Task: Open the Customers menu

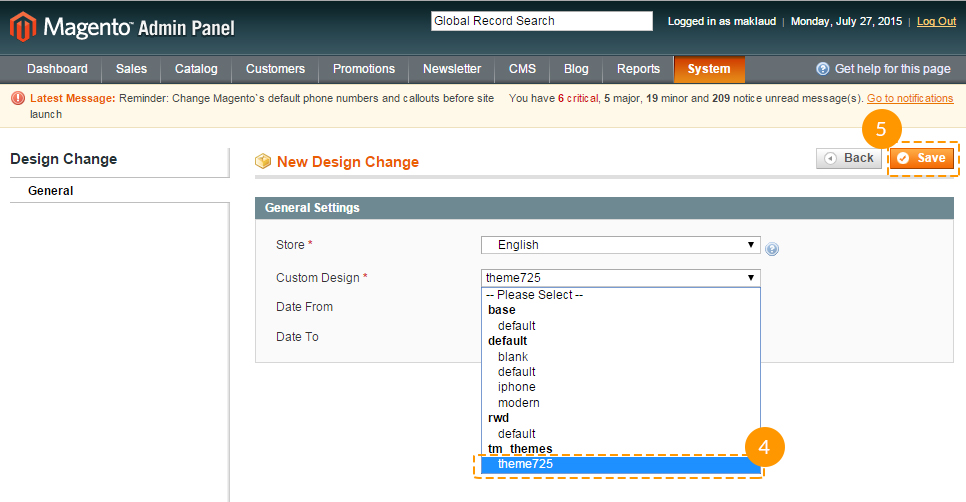Action: click(275, 69)
